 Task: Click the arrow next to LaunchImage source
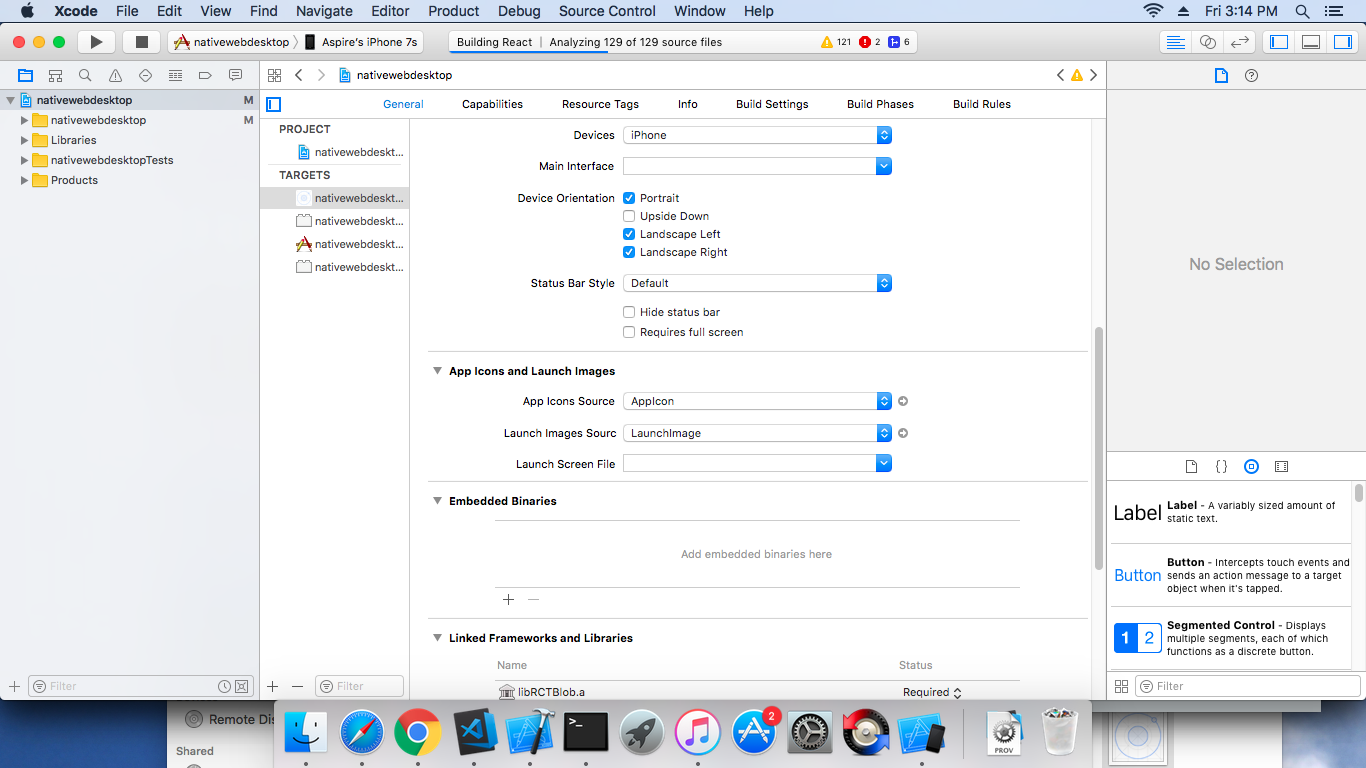(903, 433)
